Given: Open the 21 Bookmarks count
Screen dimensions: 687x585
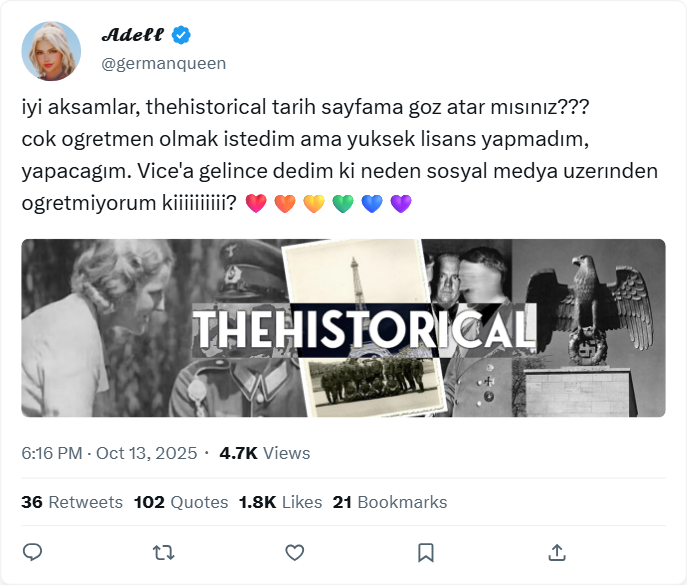Looking at the screenshot, I should (390, 502).
